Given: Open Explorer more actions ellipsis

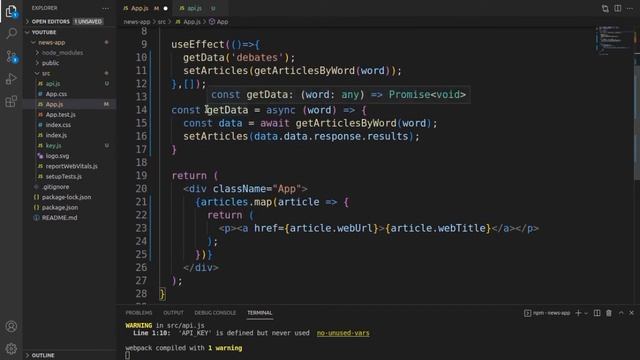Looking at the screenshot, I should pyautogui.click(x=105, y=8).
